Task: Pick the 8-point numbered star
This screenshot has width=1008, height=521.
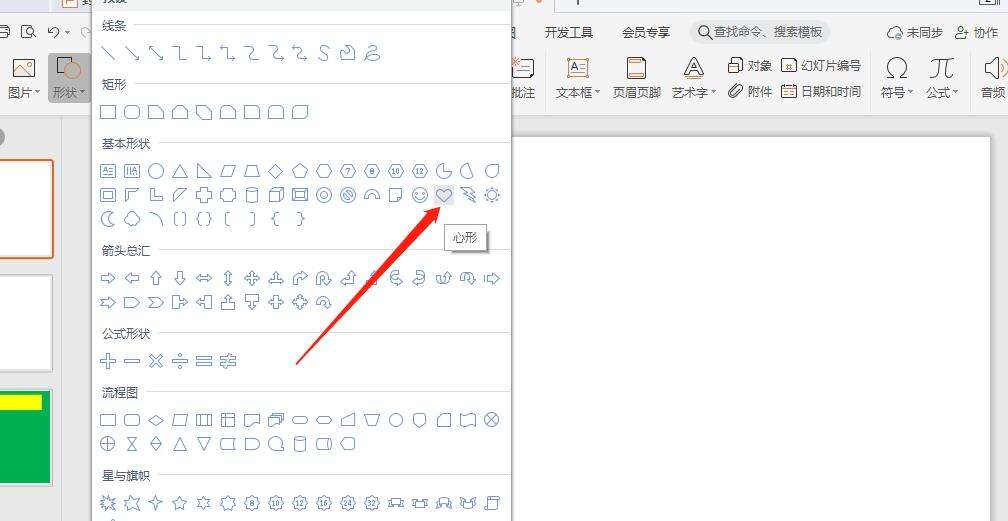Action: point(252,502)
